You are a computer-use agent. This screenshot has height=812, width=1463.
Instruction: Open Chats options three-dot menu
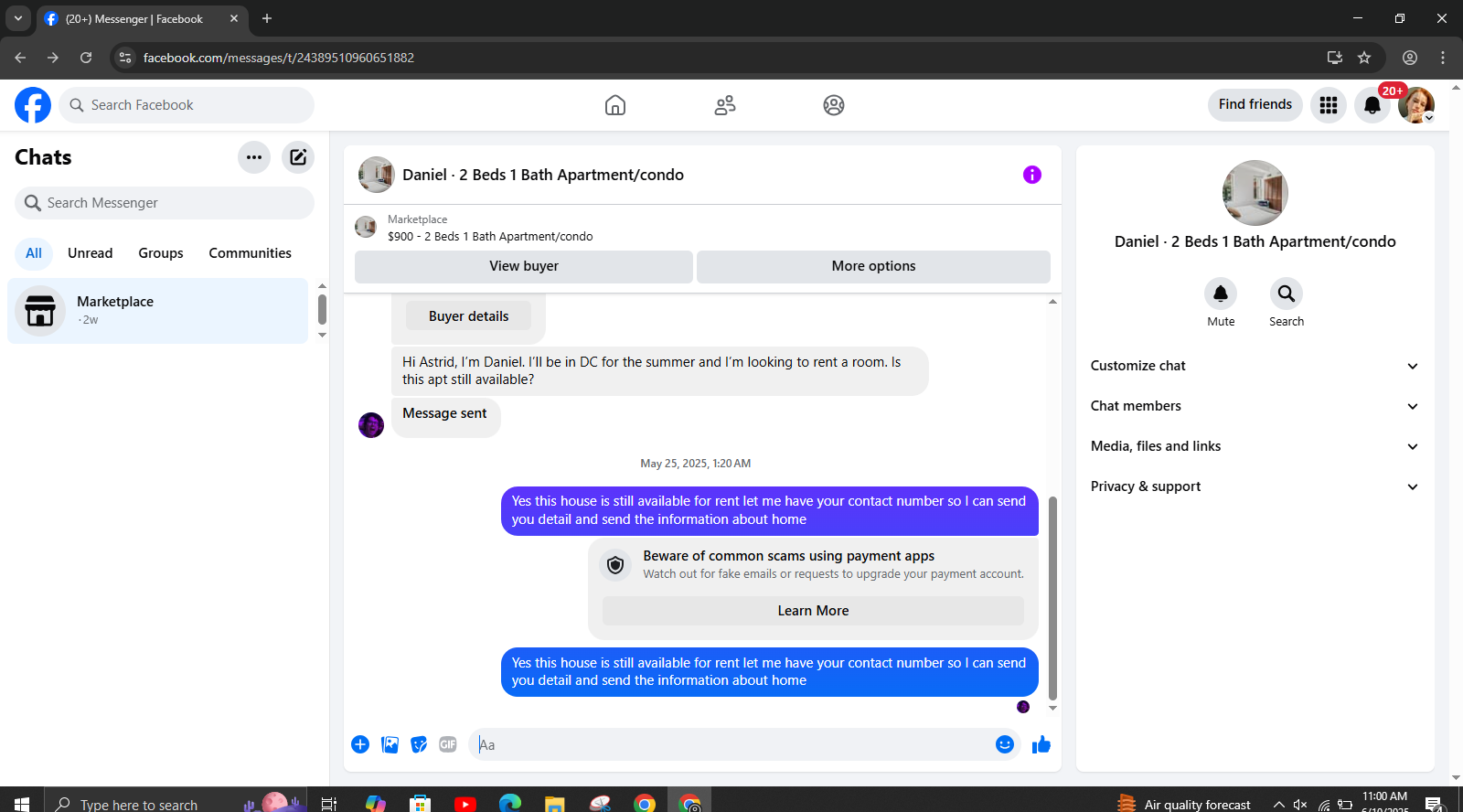(254, 157)
